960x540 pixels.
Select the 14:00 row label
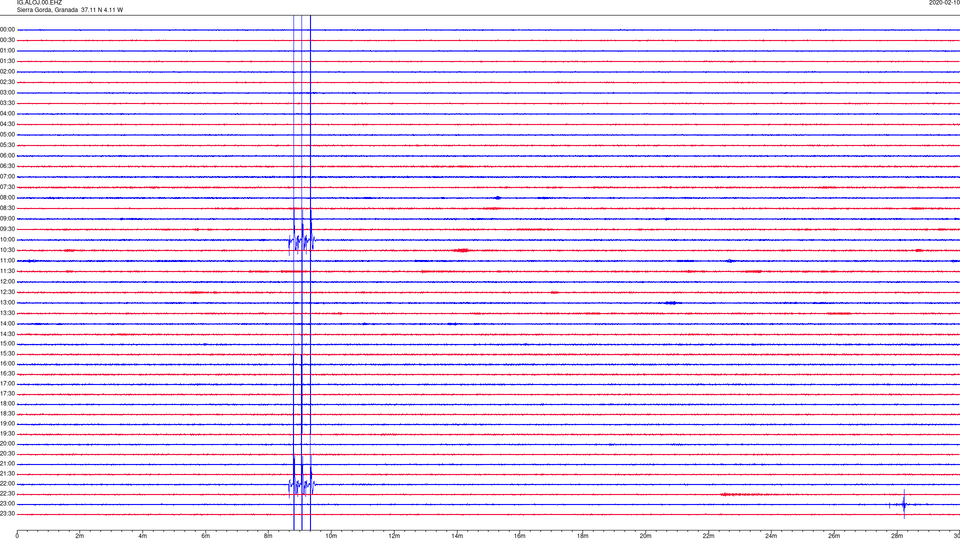pos(7,323)
